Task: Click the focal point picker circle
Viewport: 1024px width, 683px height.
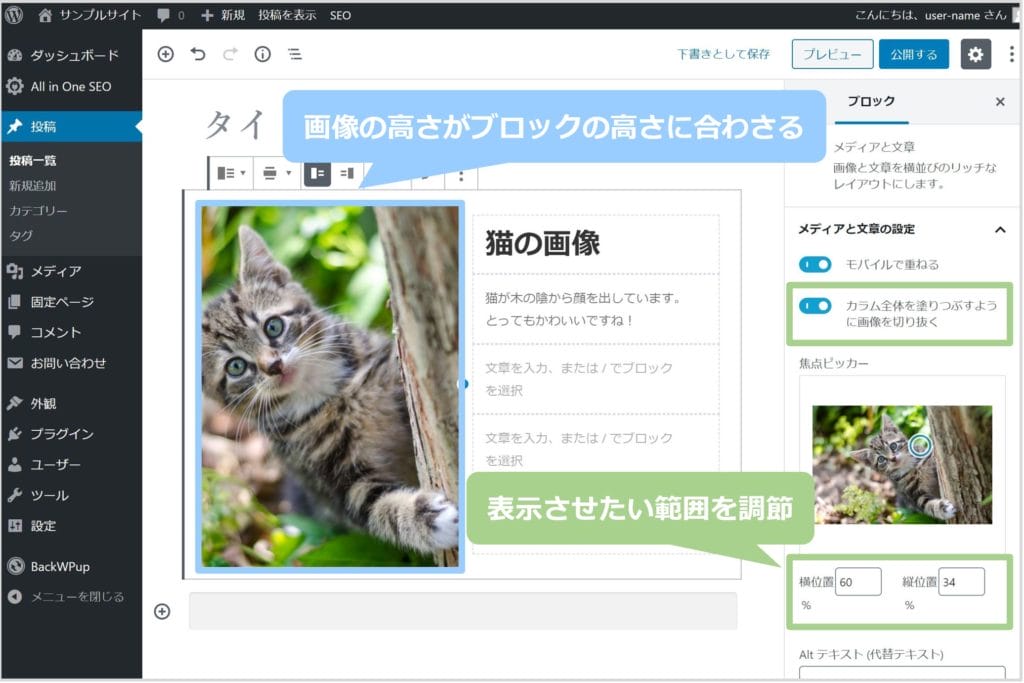Action: [x=920, y=445]
